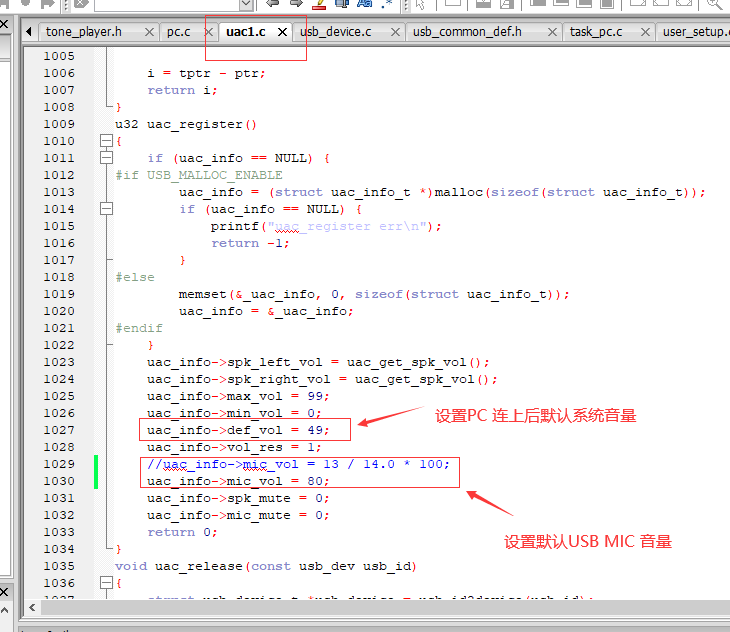Click the horizontal scrollbar track
Viewport: 730px width, 632px height.
pos(385,607)
